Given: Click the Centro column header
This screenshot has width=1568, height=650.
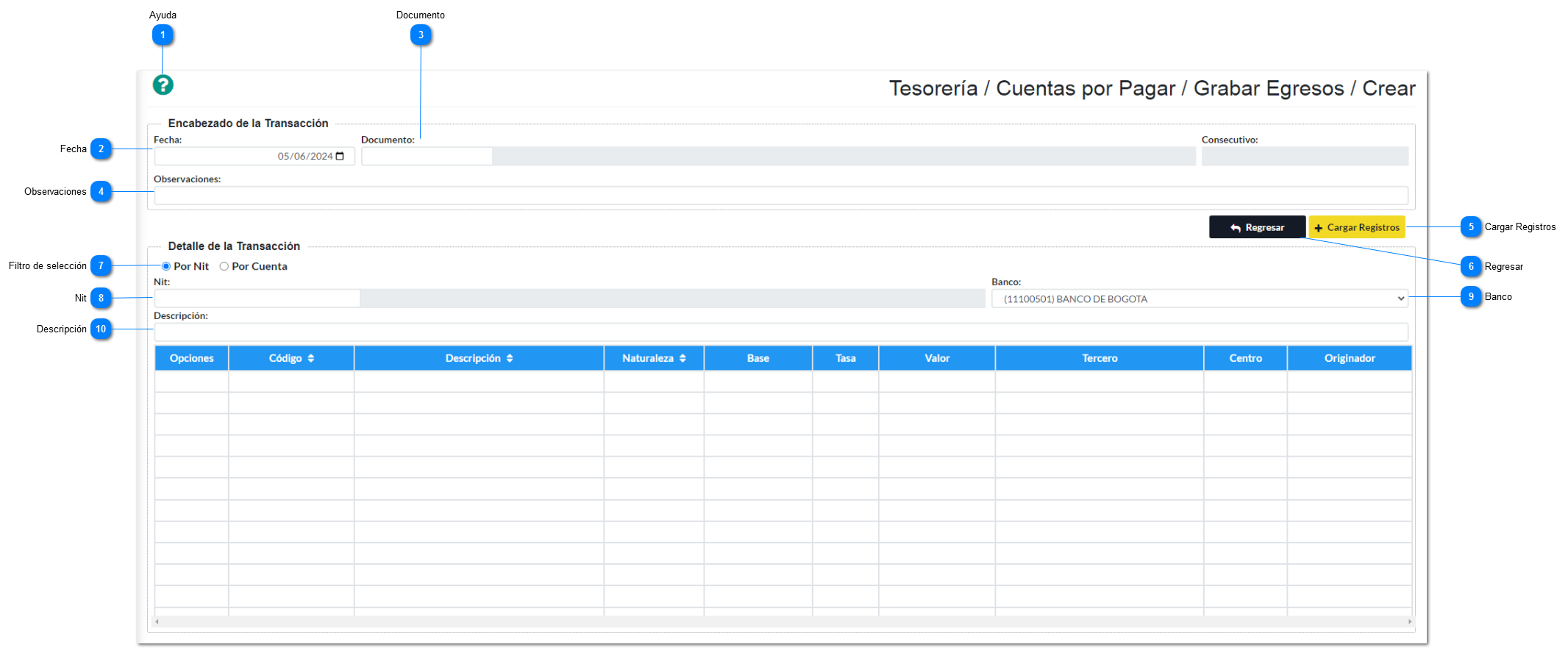Looking at the screenshot, I should click(1245, 358).
